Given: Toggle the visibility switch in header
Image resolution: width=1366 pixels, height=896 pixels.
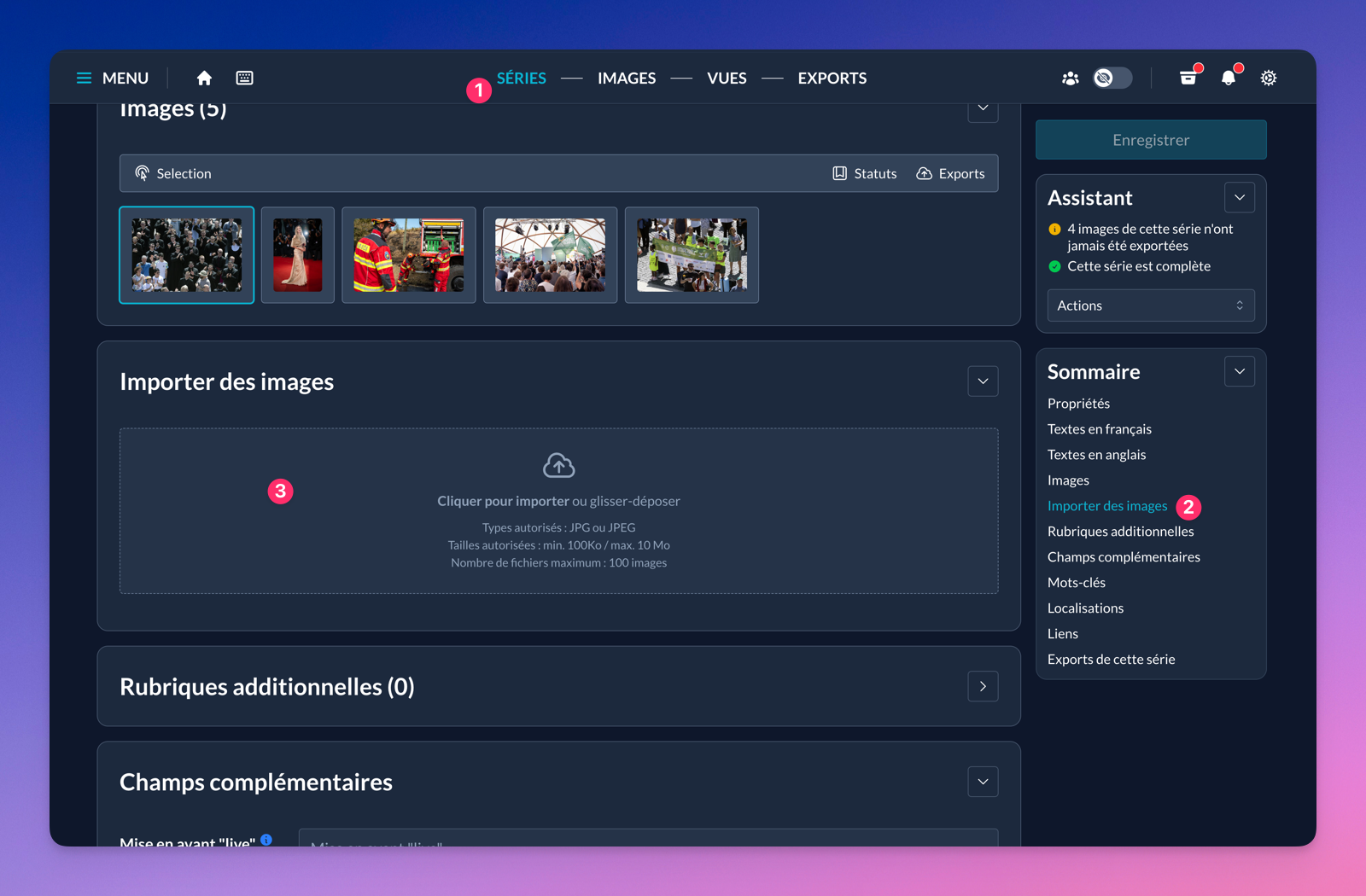Looking at the screenshot, I should click(1112, 78).
